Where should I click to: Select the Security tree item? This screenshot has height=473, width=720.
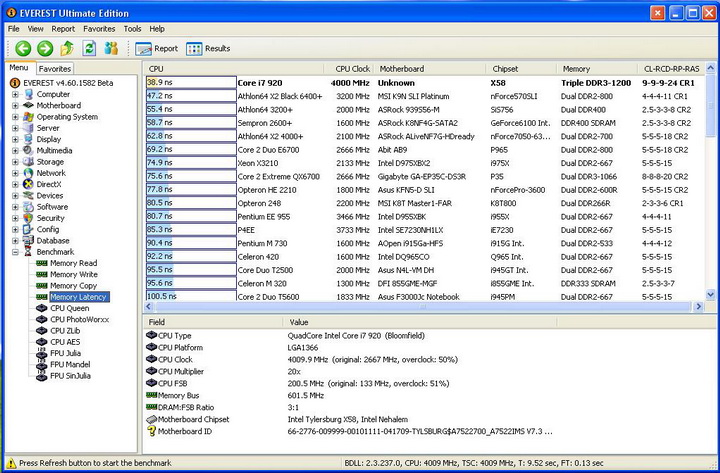[x=50, y=218]
